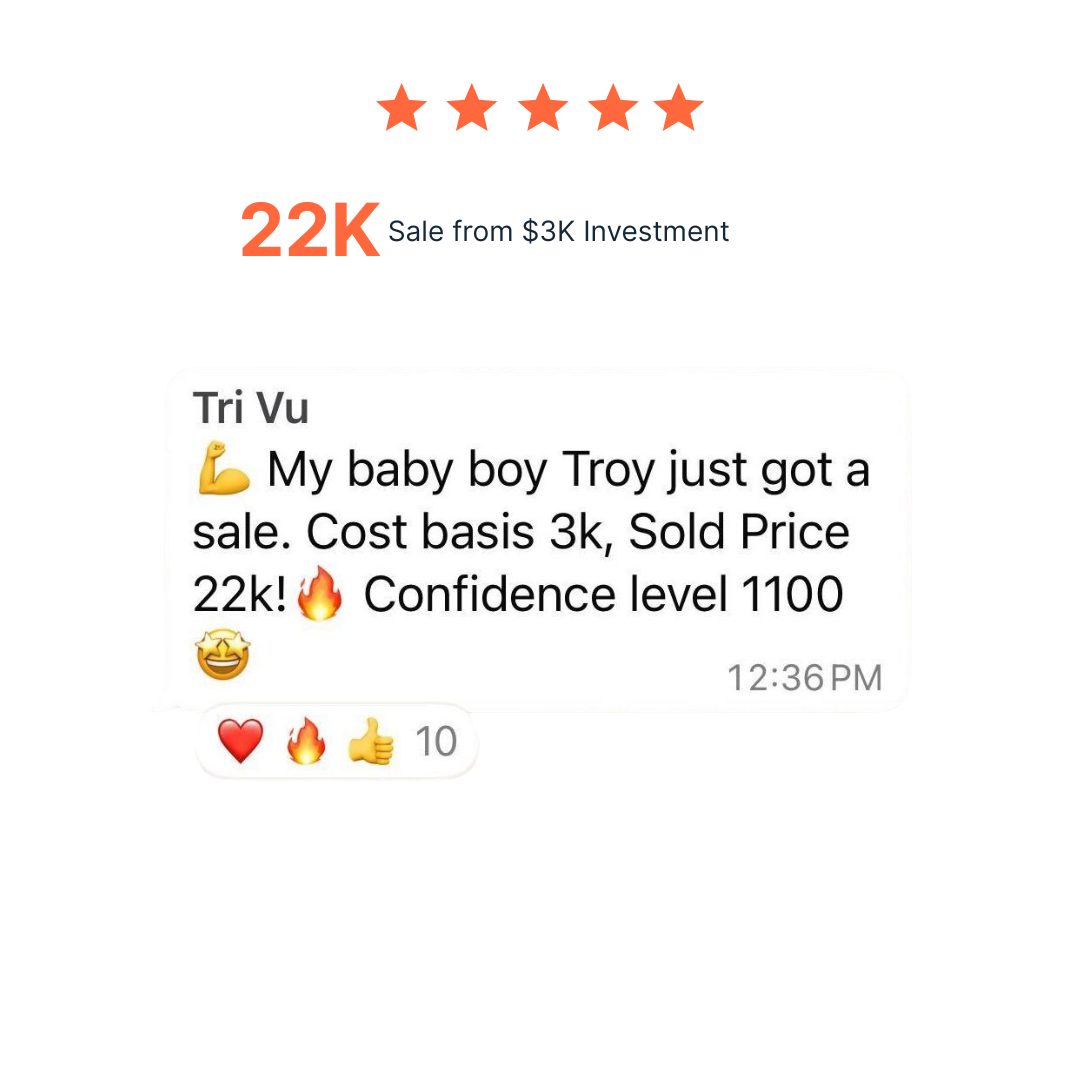
Task: Click the large orange "22K" headline
Action: (x=310, y=232)
